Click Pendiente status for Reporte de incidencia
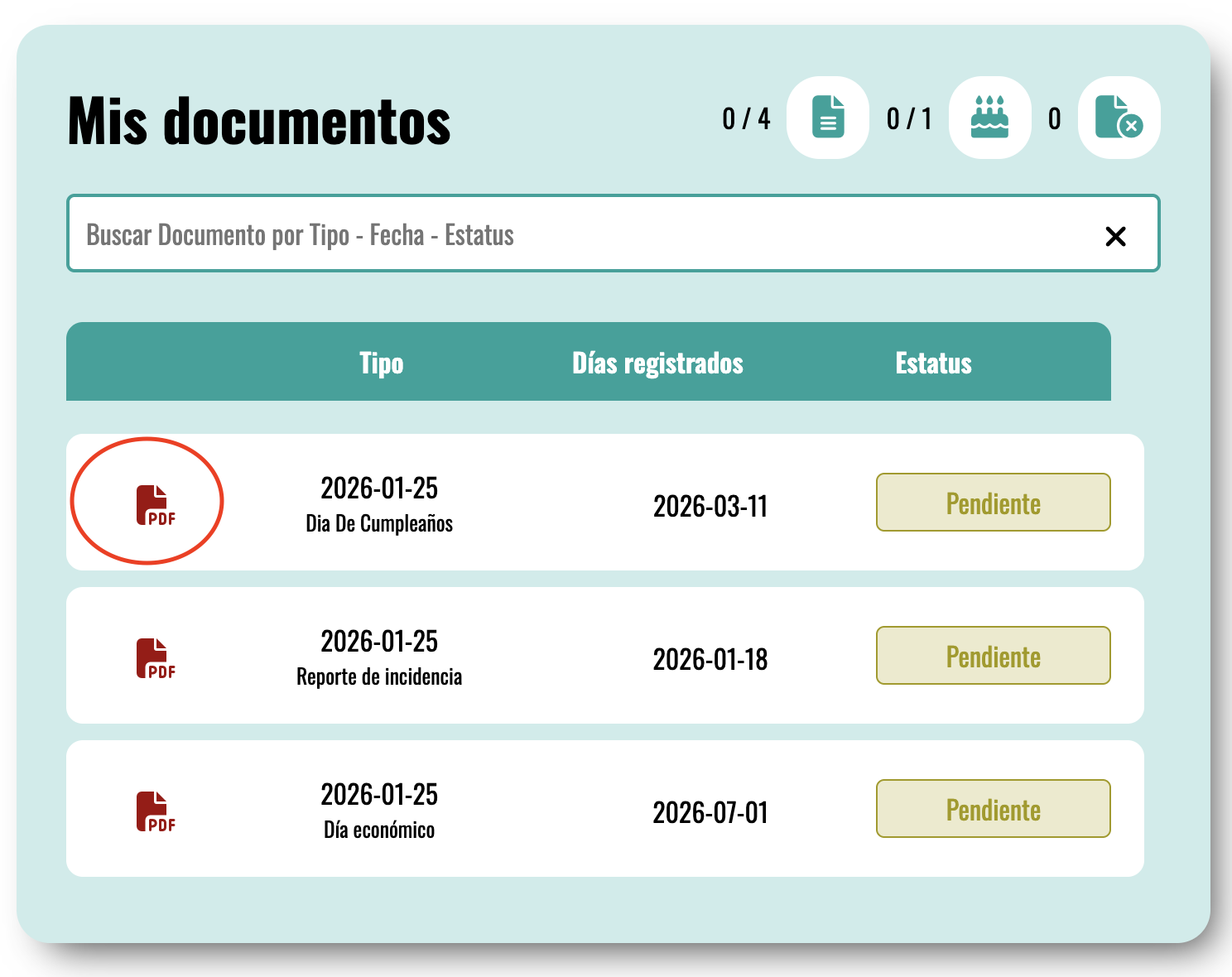The width and height of the screenshot is (1232, 977). 993,656
